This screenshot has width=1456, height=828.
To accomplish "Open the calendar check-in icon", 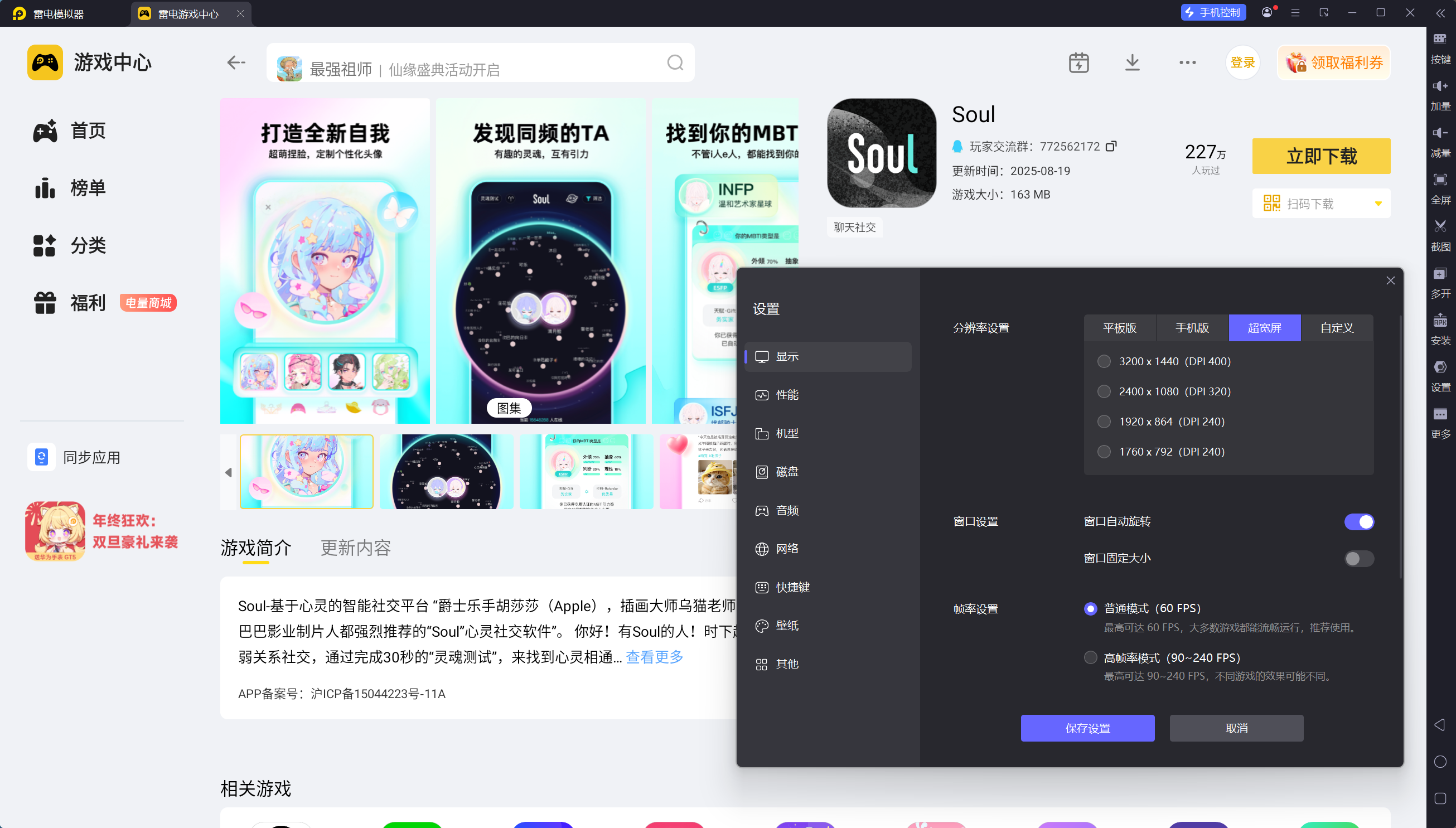I will click(1078, 62).
